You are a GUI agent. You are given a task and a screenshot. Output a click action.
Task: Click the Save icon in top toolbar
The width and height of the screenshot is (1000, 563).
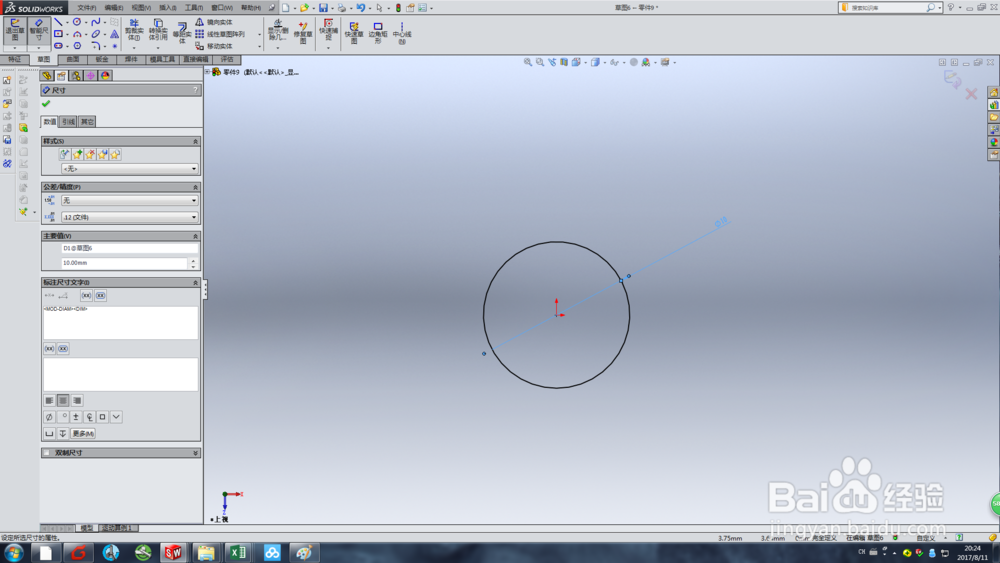pyautogui.click(x=323, y=8)
